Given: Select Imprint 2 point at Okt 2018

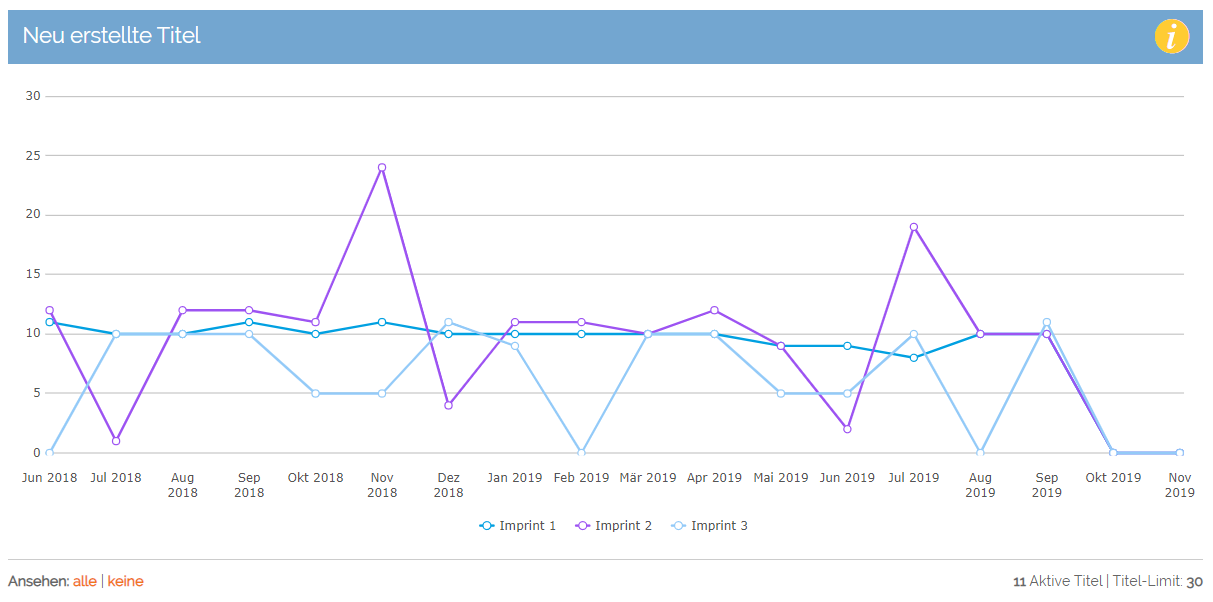Looking at the screenshot, I should point(315,322).
